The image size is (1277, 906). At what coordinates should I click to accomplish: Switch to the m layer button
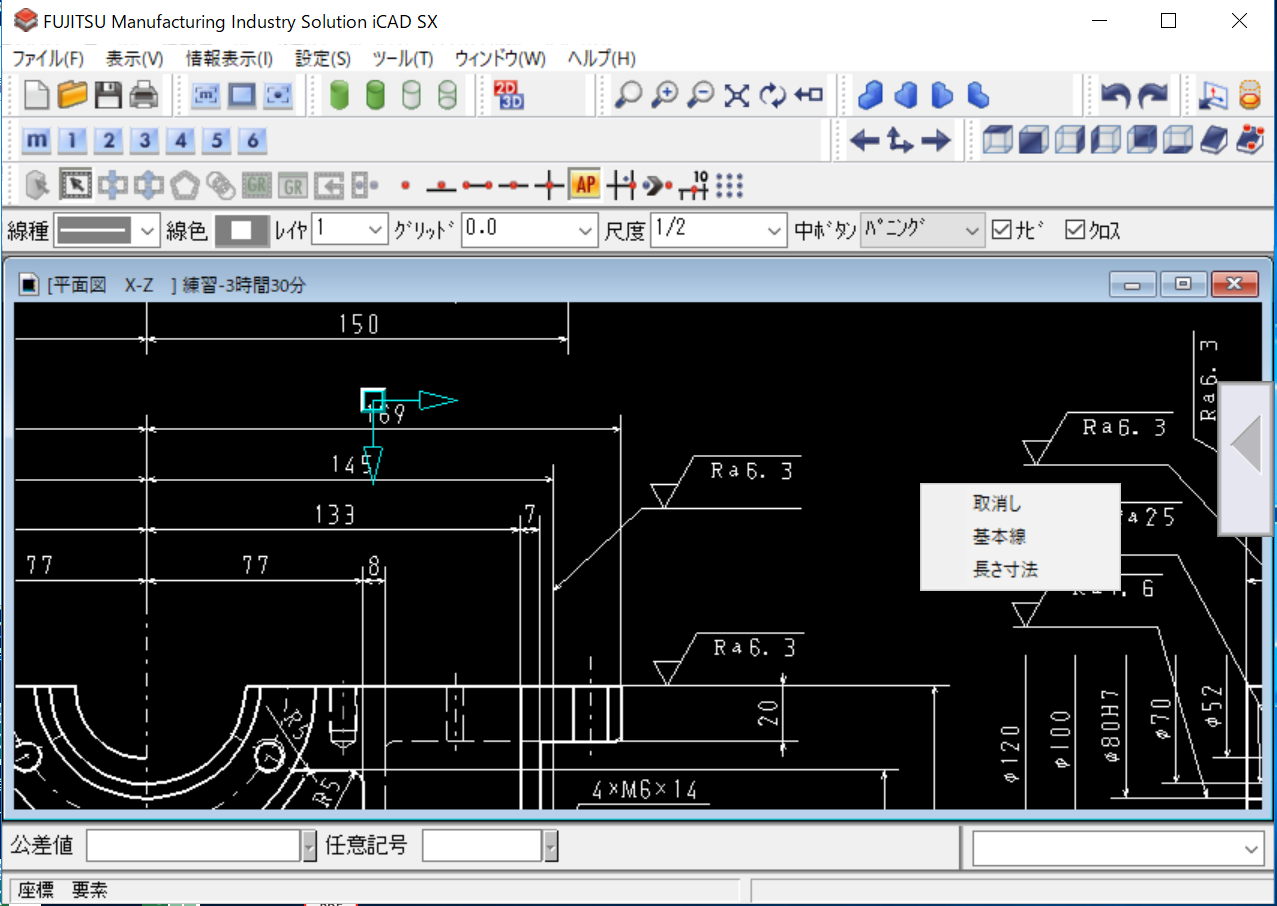tap(37, 140)
